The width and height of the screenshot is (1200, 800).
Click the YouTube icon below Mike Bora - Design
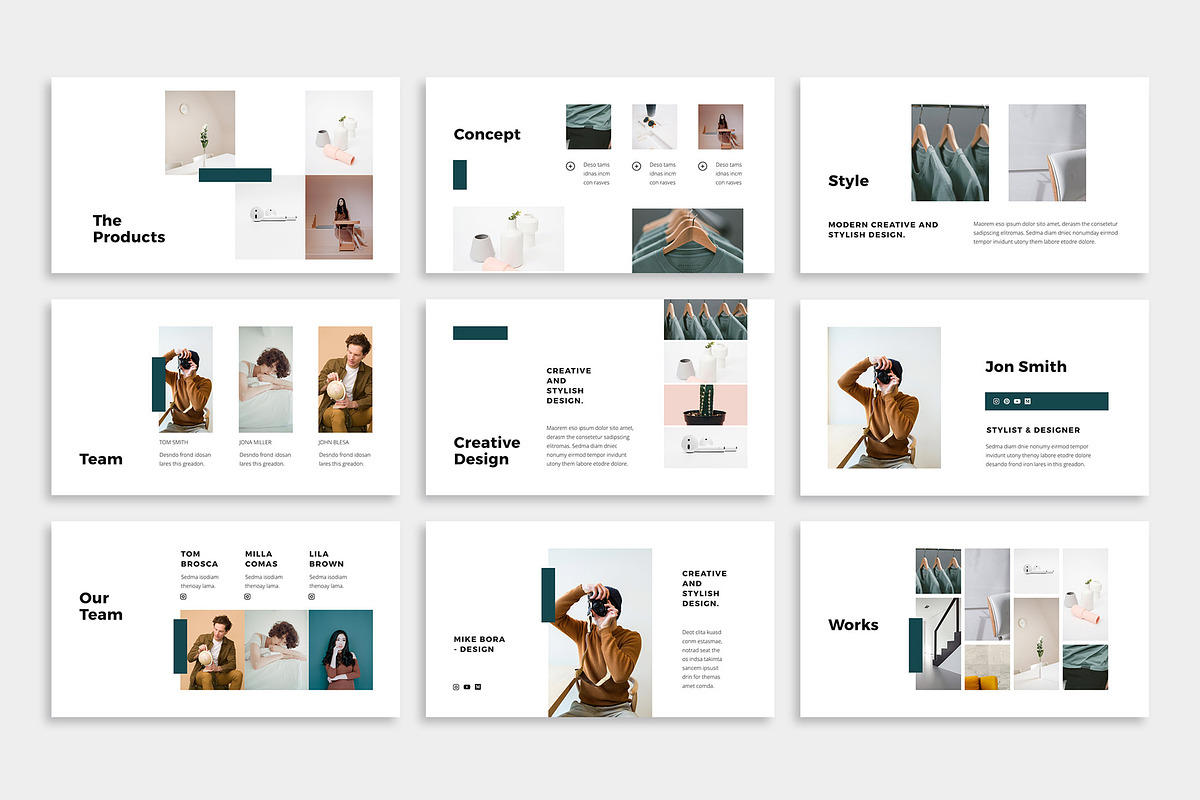tap(467, 687)
